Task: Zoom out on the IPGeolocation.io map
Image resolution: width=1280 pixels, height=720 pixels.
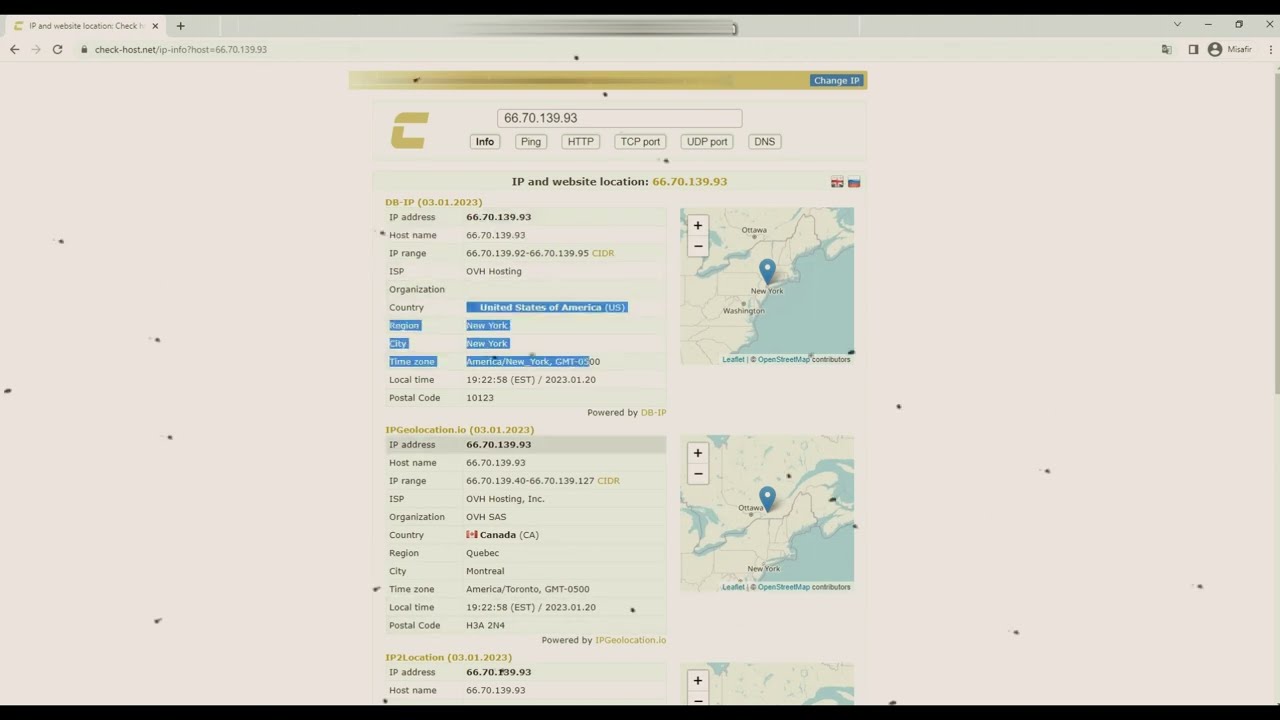Action: [698, 474]
